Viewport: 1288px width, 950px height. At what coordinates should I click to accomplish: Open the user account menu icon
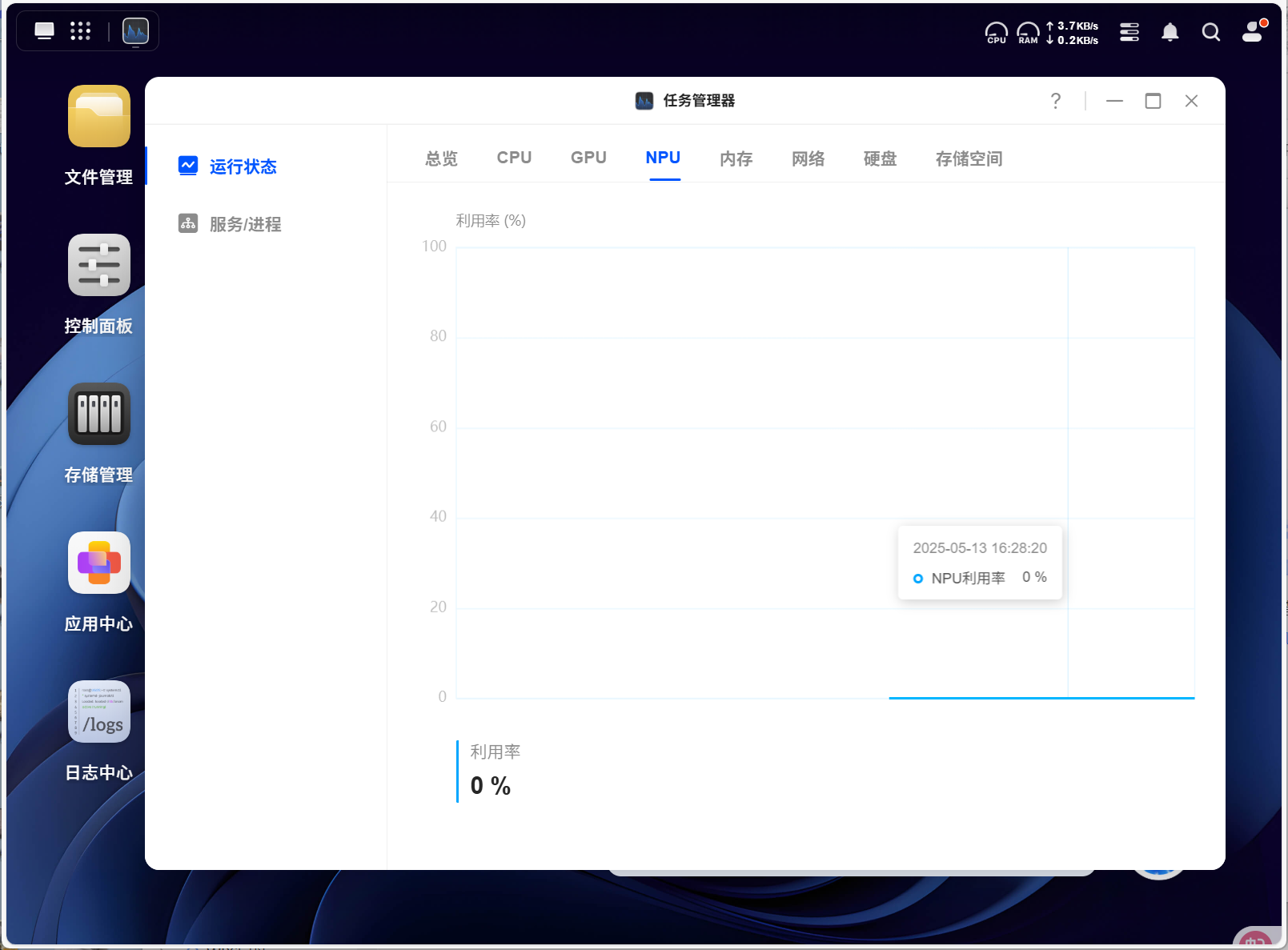(x=1253, y=31)
